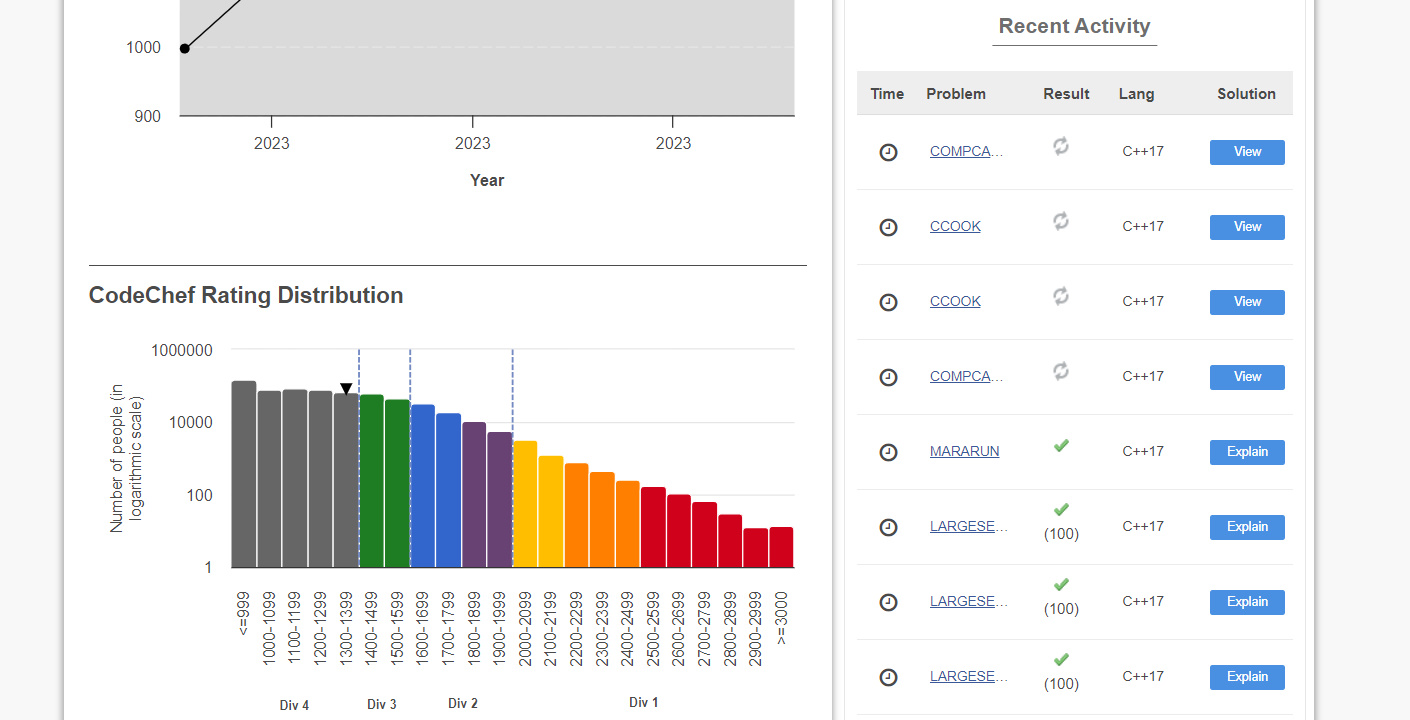Open the first CCOOK problem link
The width and height of the screenshot is (1410, 720).
point(955,226)
